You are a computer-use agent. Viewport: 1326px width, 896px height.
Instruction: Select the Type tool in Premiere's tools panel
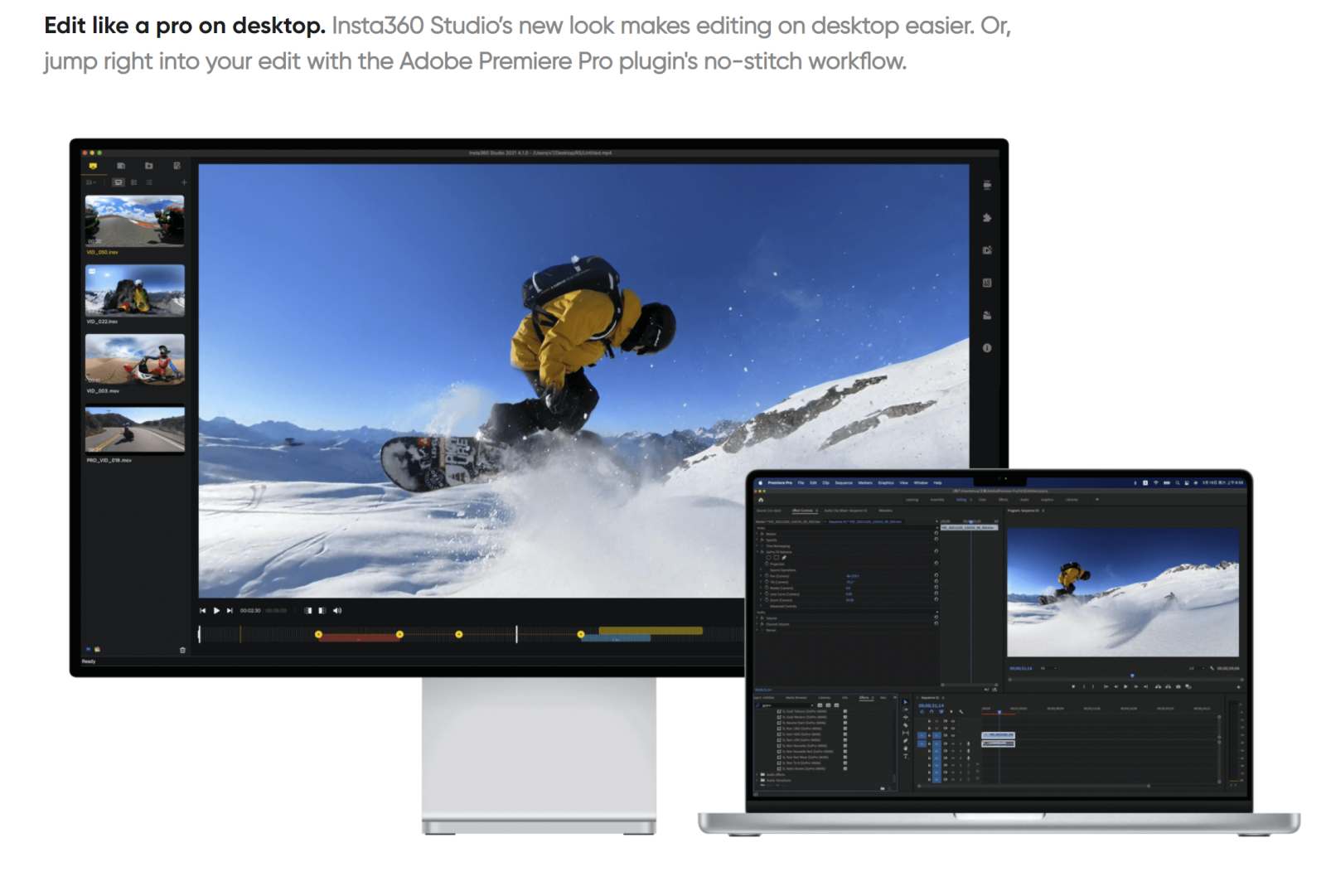point(906,756)
